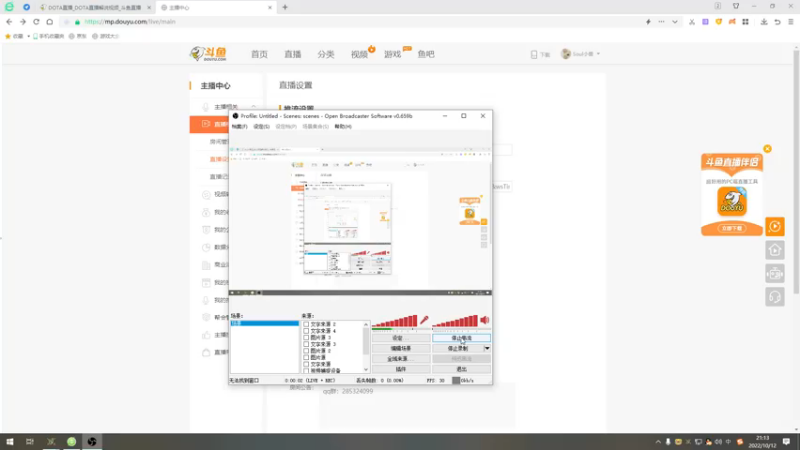
Task: Open the address bar three-dots menu
Action: point(661,22)
